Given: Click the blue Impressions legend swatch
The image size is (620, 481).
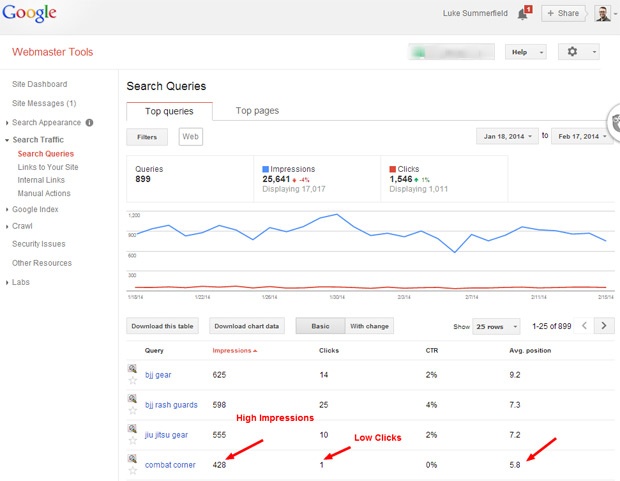Looking at the screenshot, I should 265,169.
